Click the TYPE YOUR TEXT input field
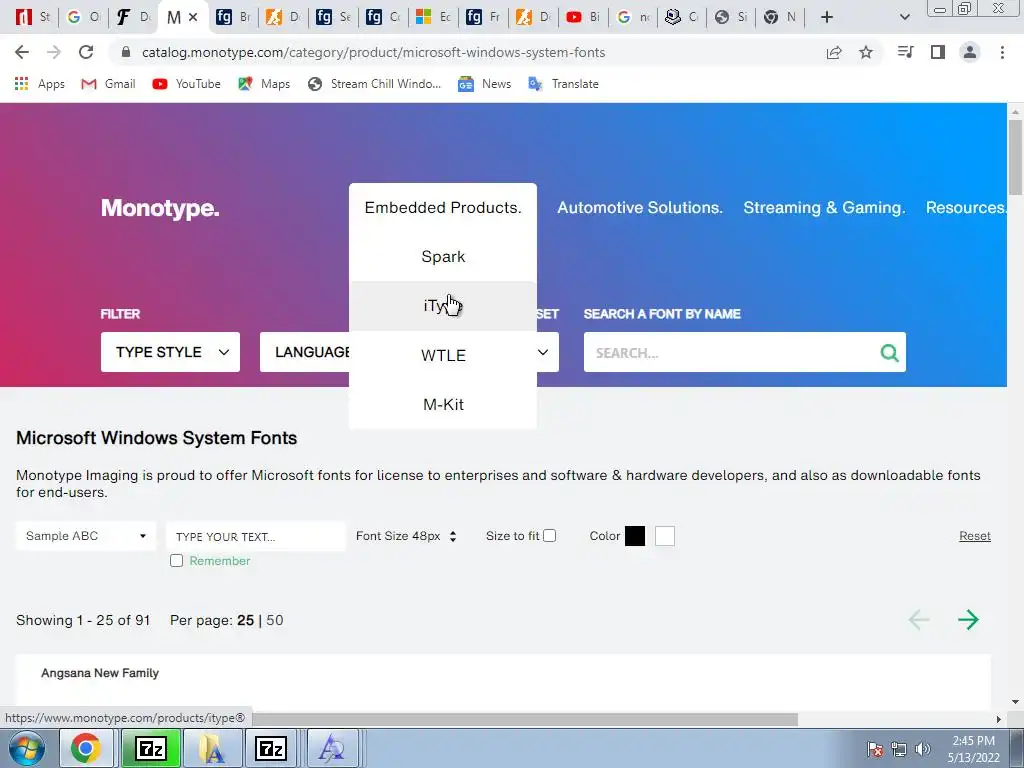 pos(255,536)
